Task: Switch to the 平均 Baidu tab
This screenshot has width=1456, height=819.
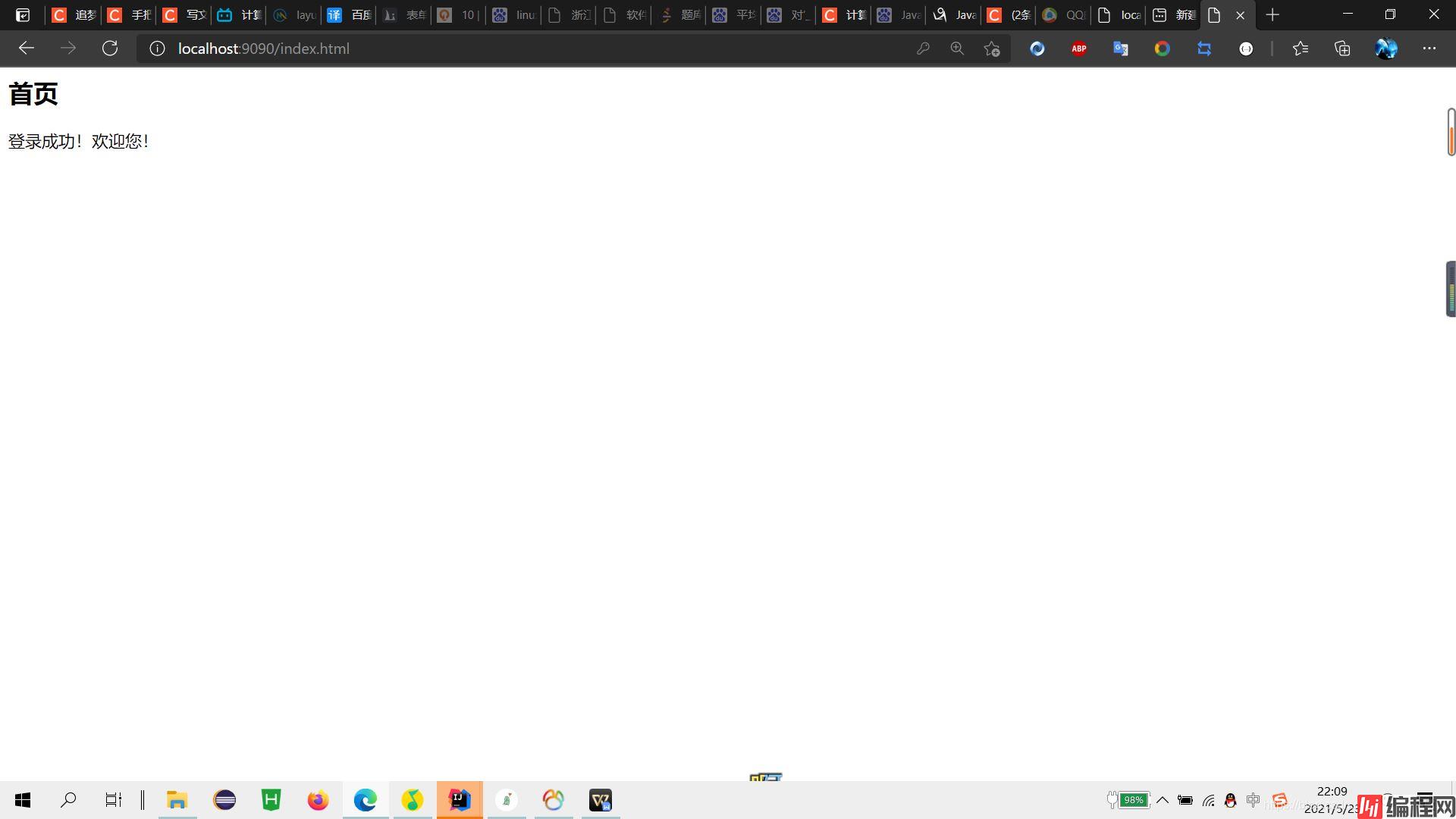Action: tap(734, 15)
